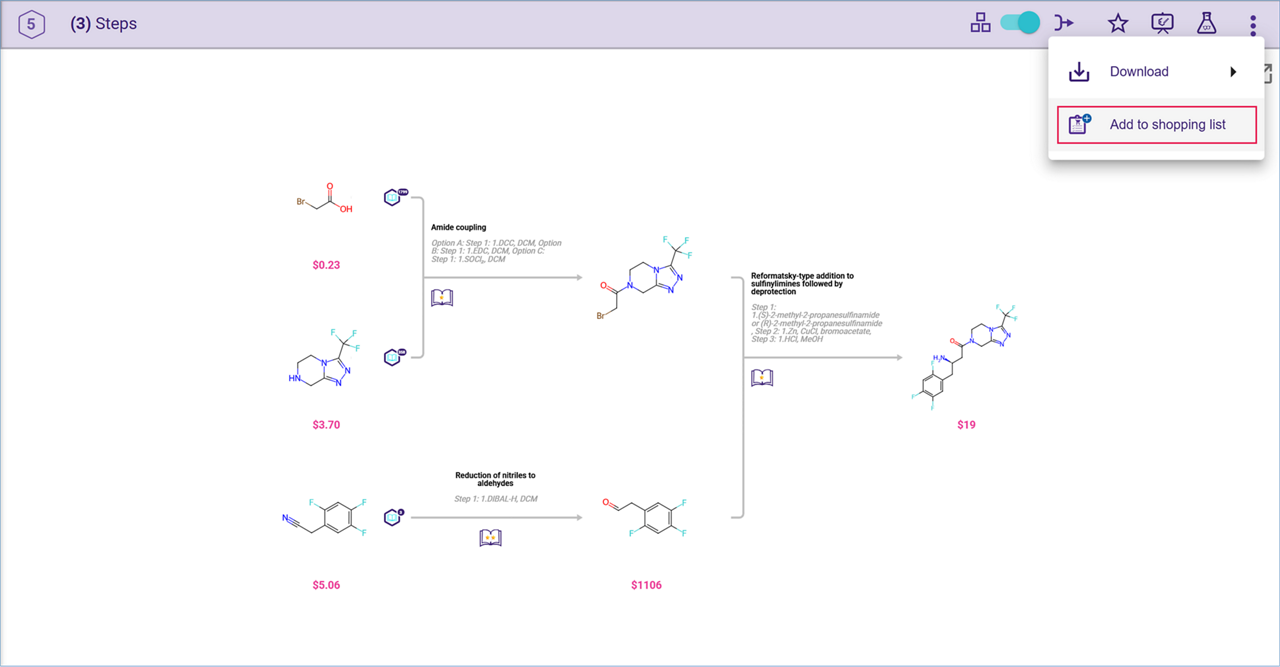Image resolution: width=1280 pixels, height=667 pixels.
Task: Choose Add to shopping list
Action: [x=1156, y=125]
